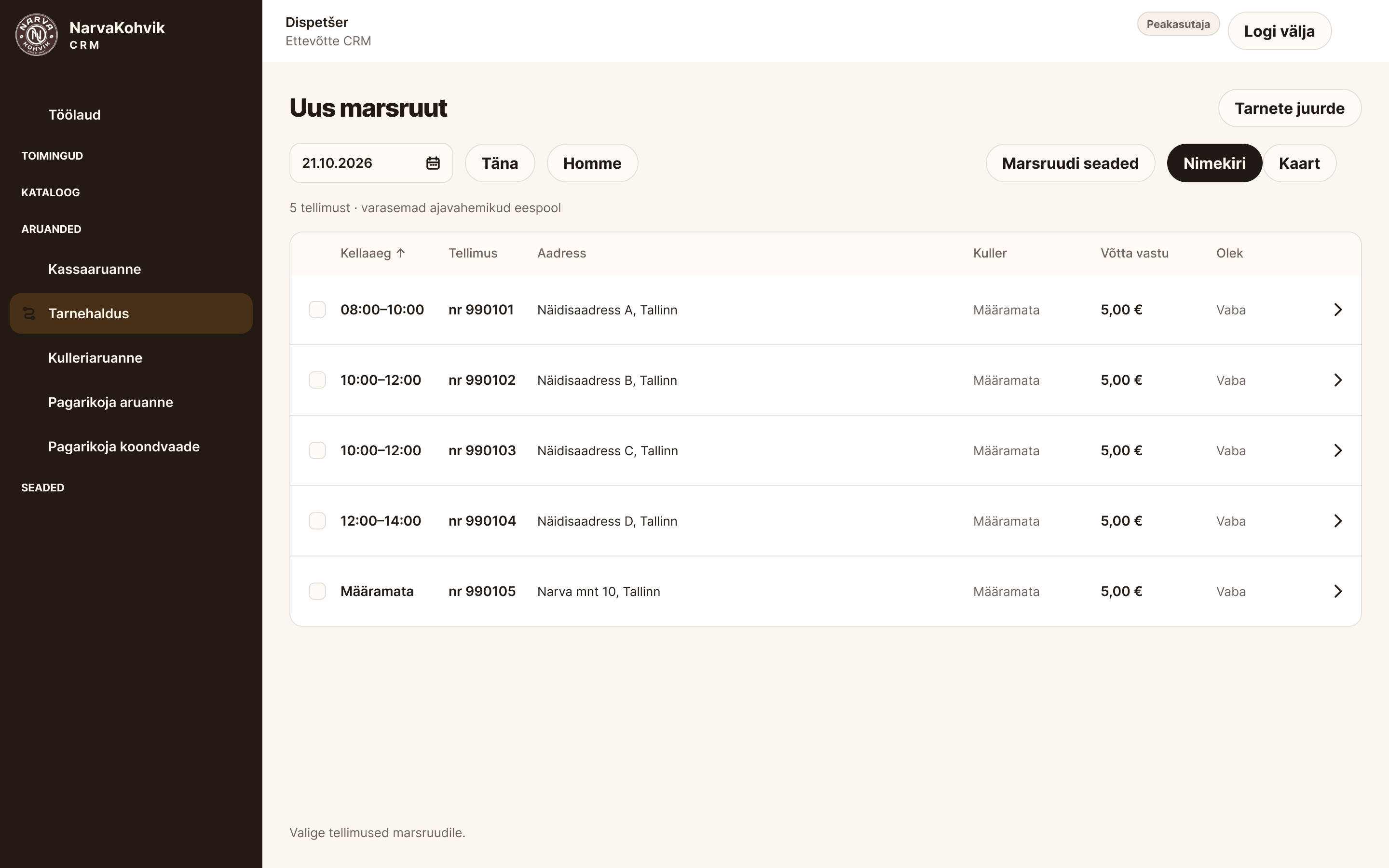Expand the Narva mnt 10 row chevron
1389x868 pixels.
pos(1338,591)
